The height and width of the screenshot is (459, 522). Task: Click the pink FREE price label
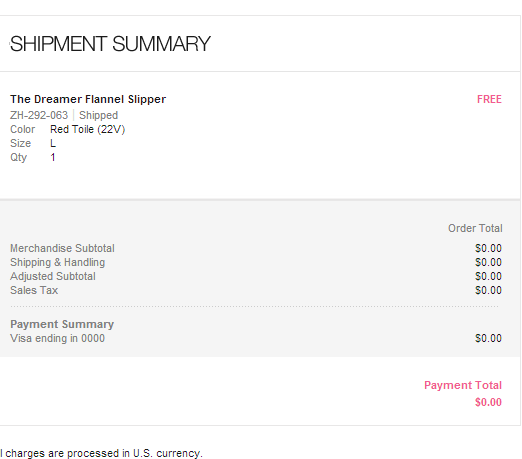pyautogui.click(x=489, y=99)
